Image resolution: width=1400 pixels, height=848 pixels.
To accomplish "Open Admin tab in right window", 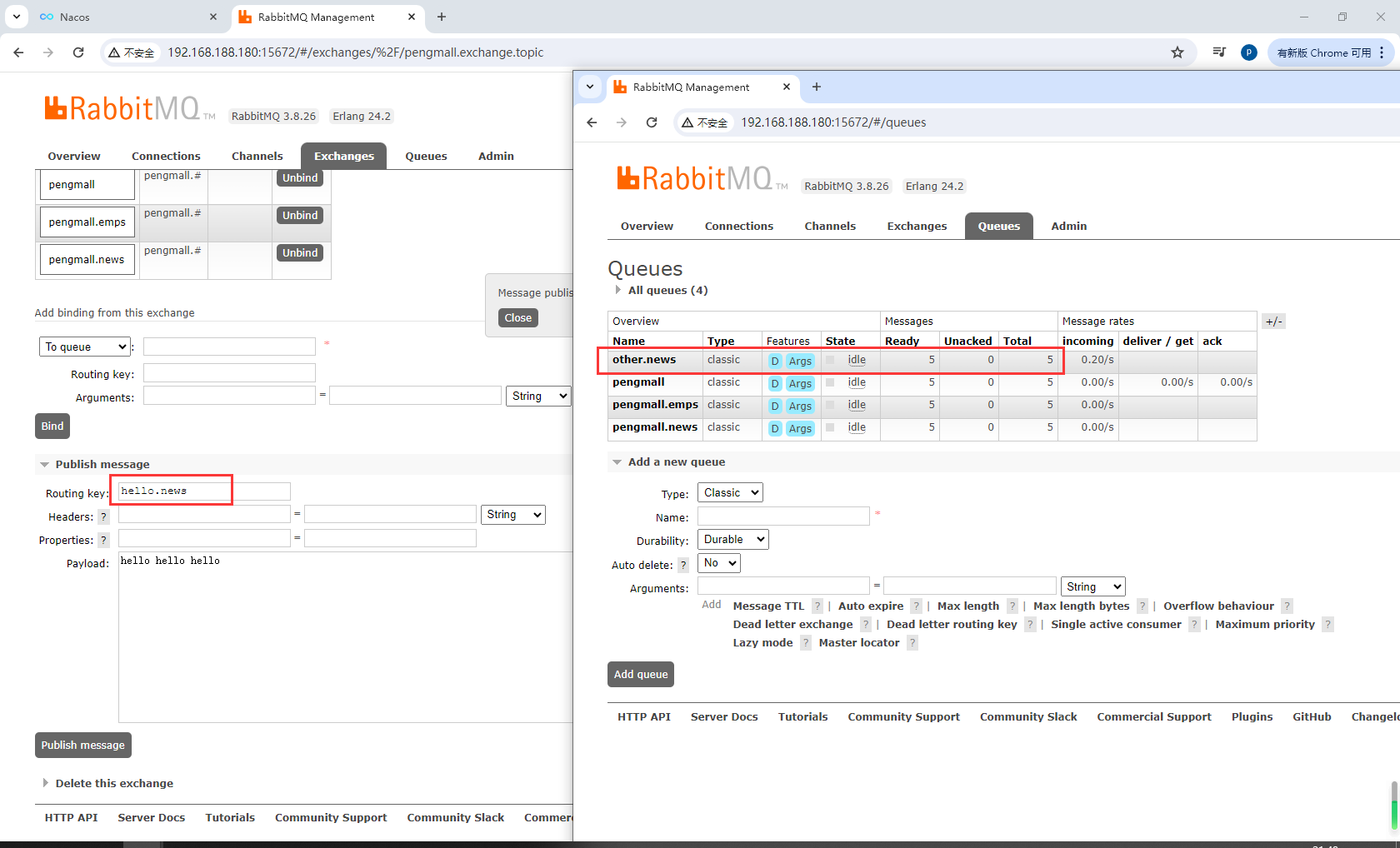I will click(x=1068, y=226).
